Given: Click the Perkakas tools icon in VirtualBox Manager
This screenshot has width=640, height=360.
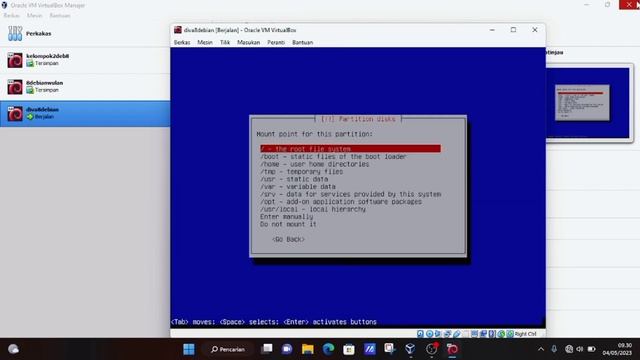Looking at the screenshot, I should (x=15, y=33).
